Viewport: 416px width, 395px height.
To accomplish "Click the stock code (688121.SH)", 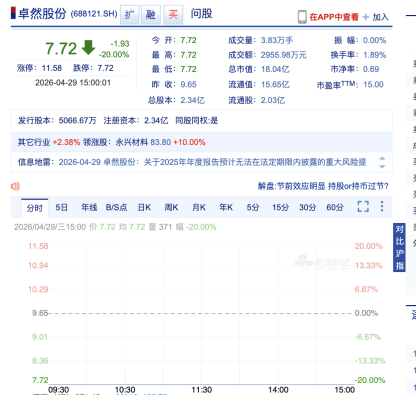I will (x=94, y=14).
